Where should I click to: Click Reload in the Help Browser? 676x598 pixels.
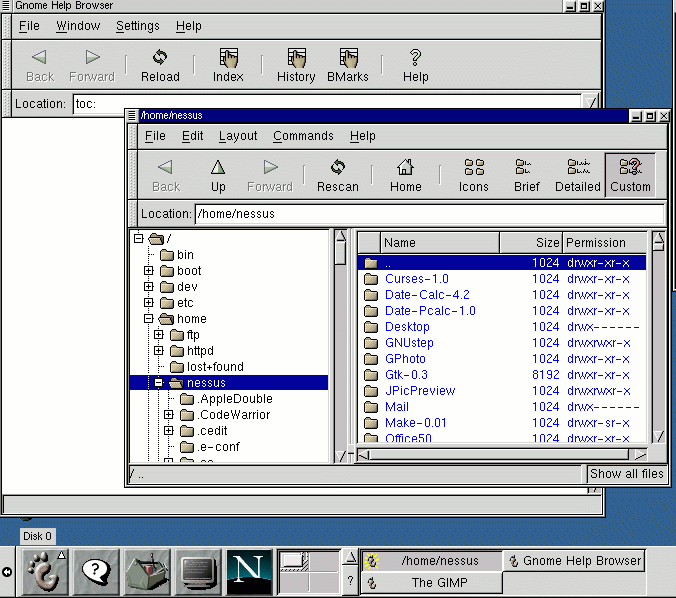(160, 66)
